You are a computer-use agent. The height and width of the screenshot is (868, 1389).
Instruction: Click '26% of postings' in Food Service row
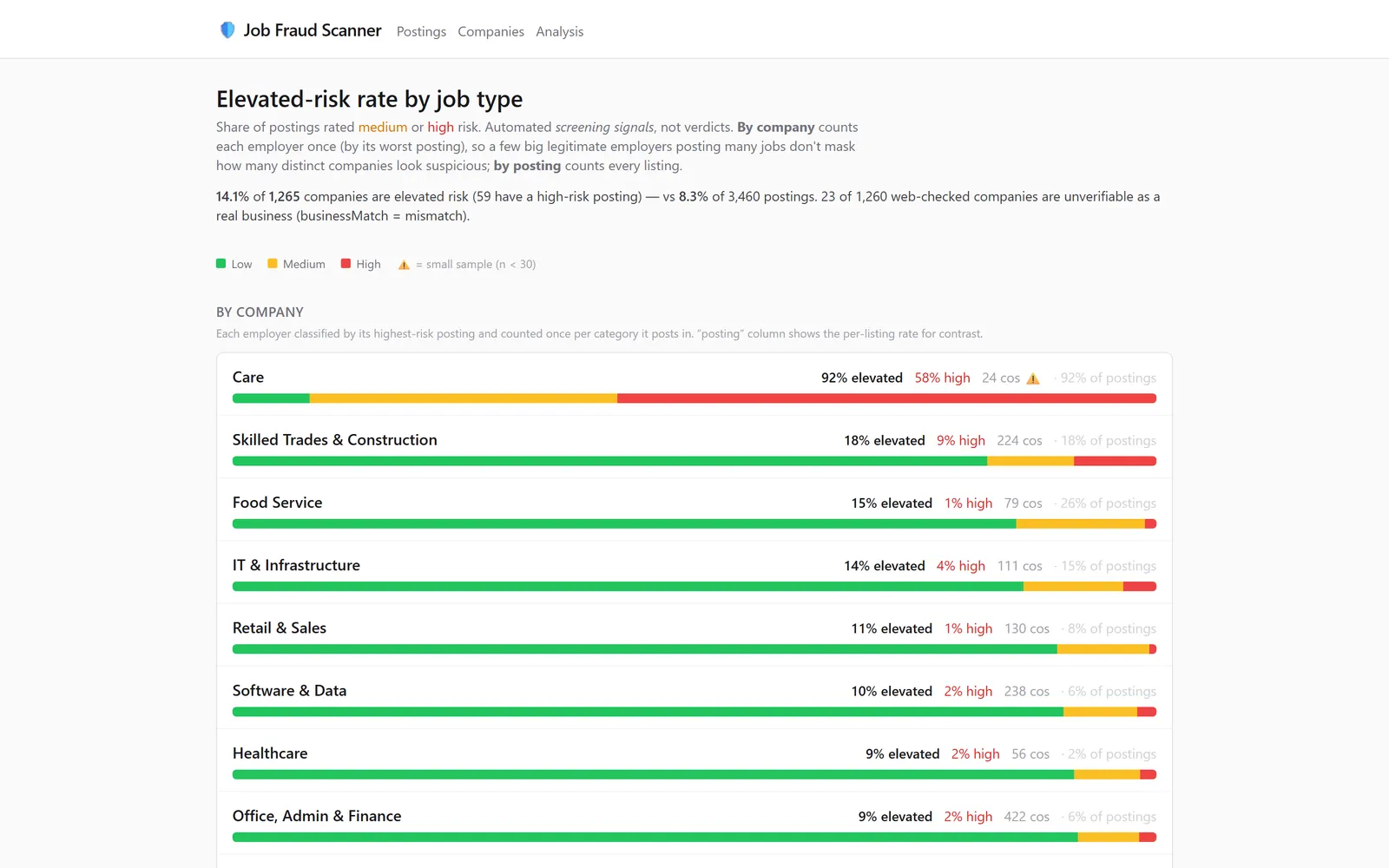coord(1108,503)
